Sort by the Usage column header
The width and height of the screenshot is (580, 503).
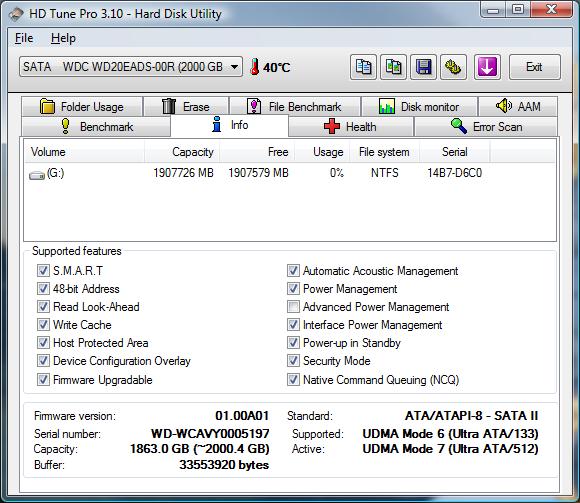(322, 152)
